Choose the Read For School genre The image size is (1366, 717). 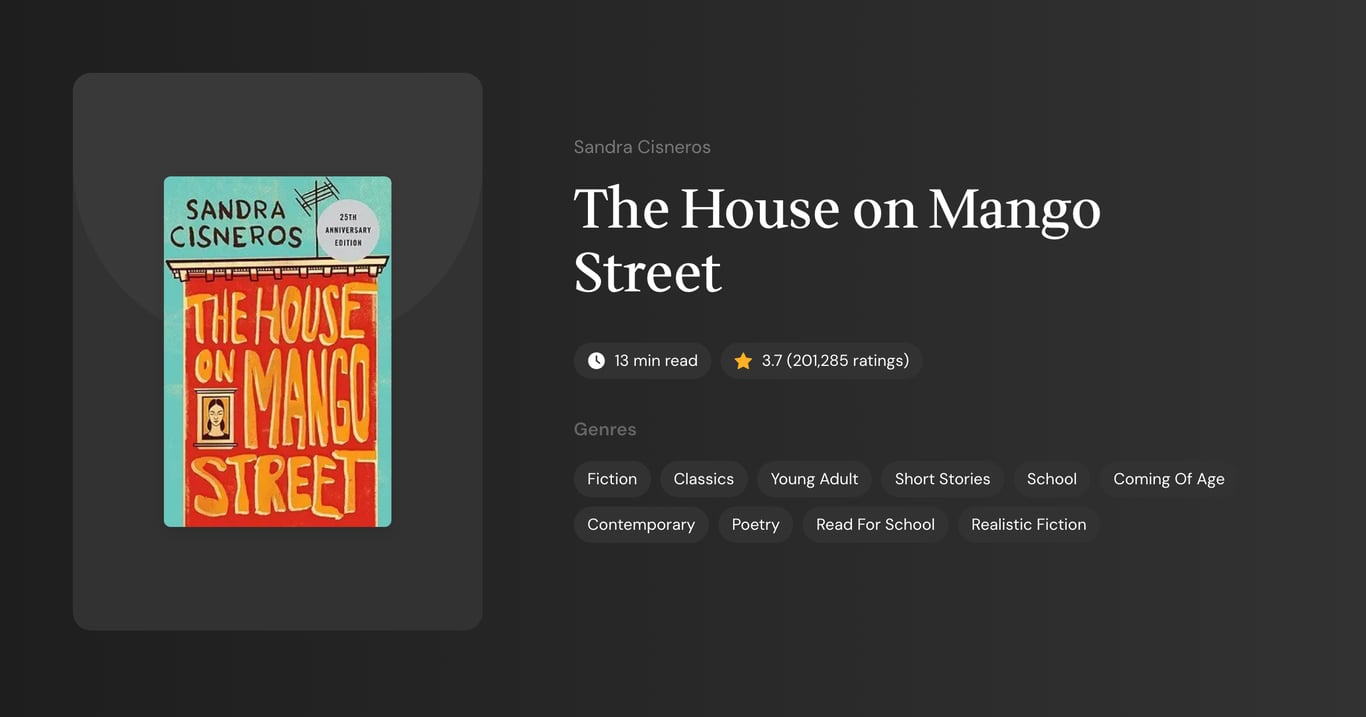point(874,524)
